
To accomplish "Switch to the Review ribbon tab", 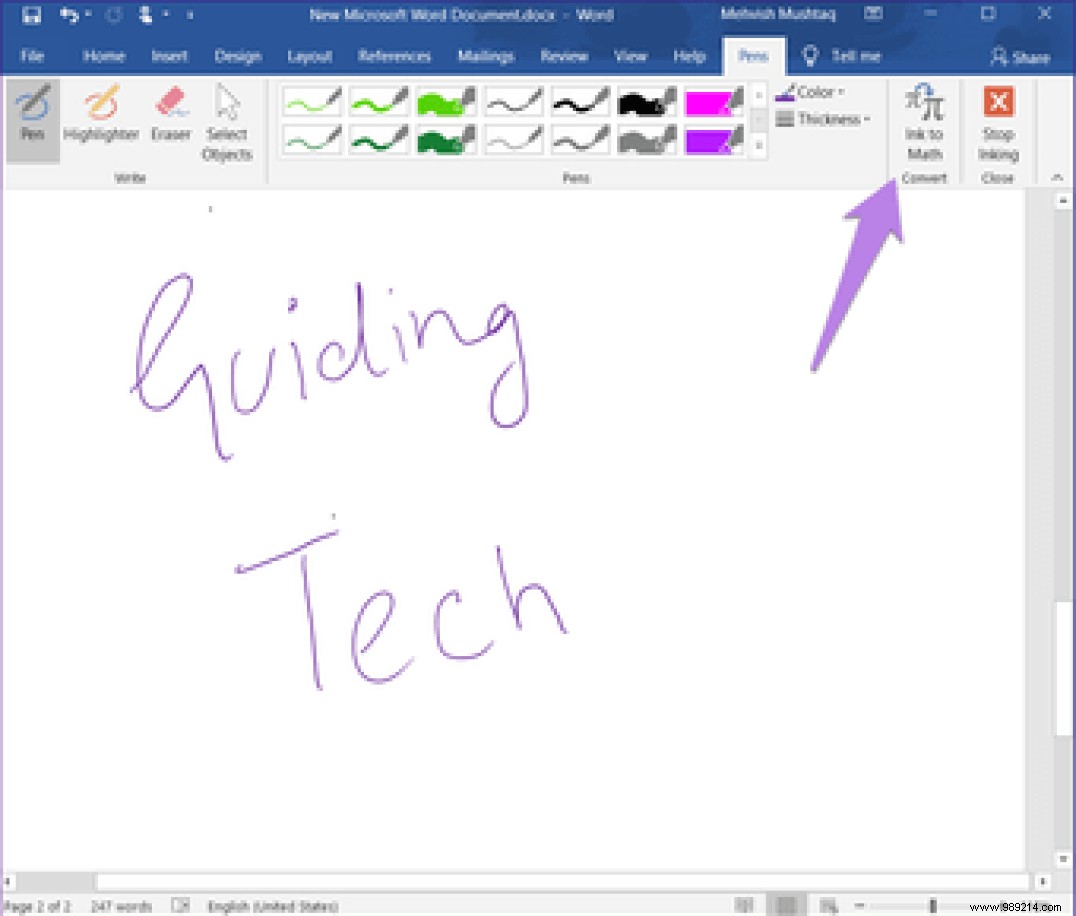I will coord(564,57).
